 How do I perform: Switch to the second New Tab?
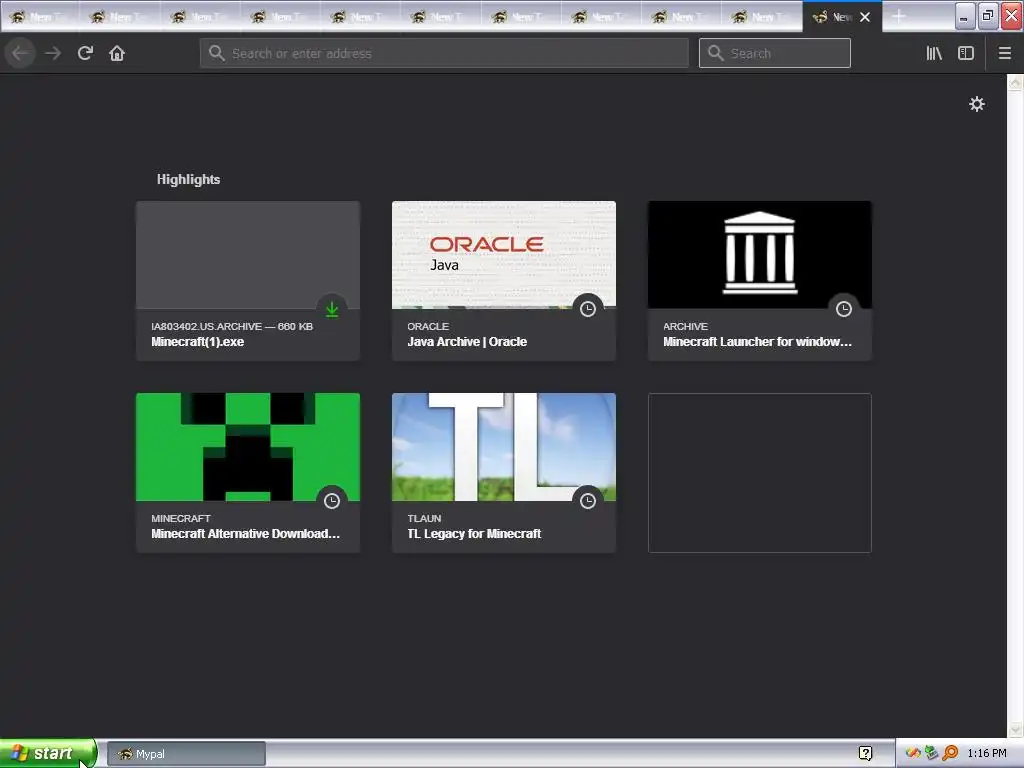tap(120, 17)
